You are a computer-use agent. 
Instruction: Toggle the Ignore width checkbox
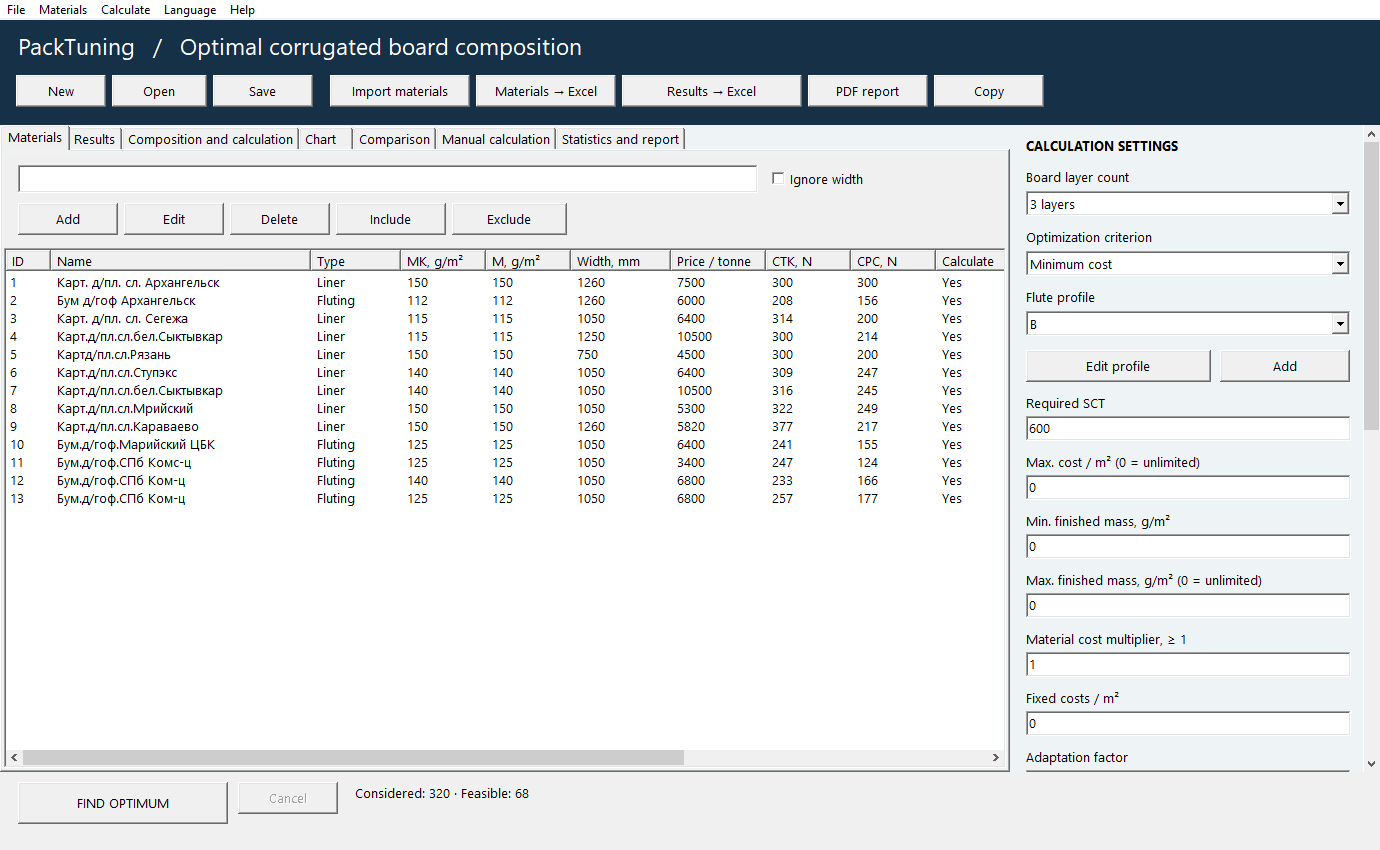[x=779, y=179]
